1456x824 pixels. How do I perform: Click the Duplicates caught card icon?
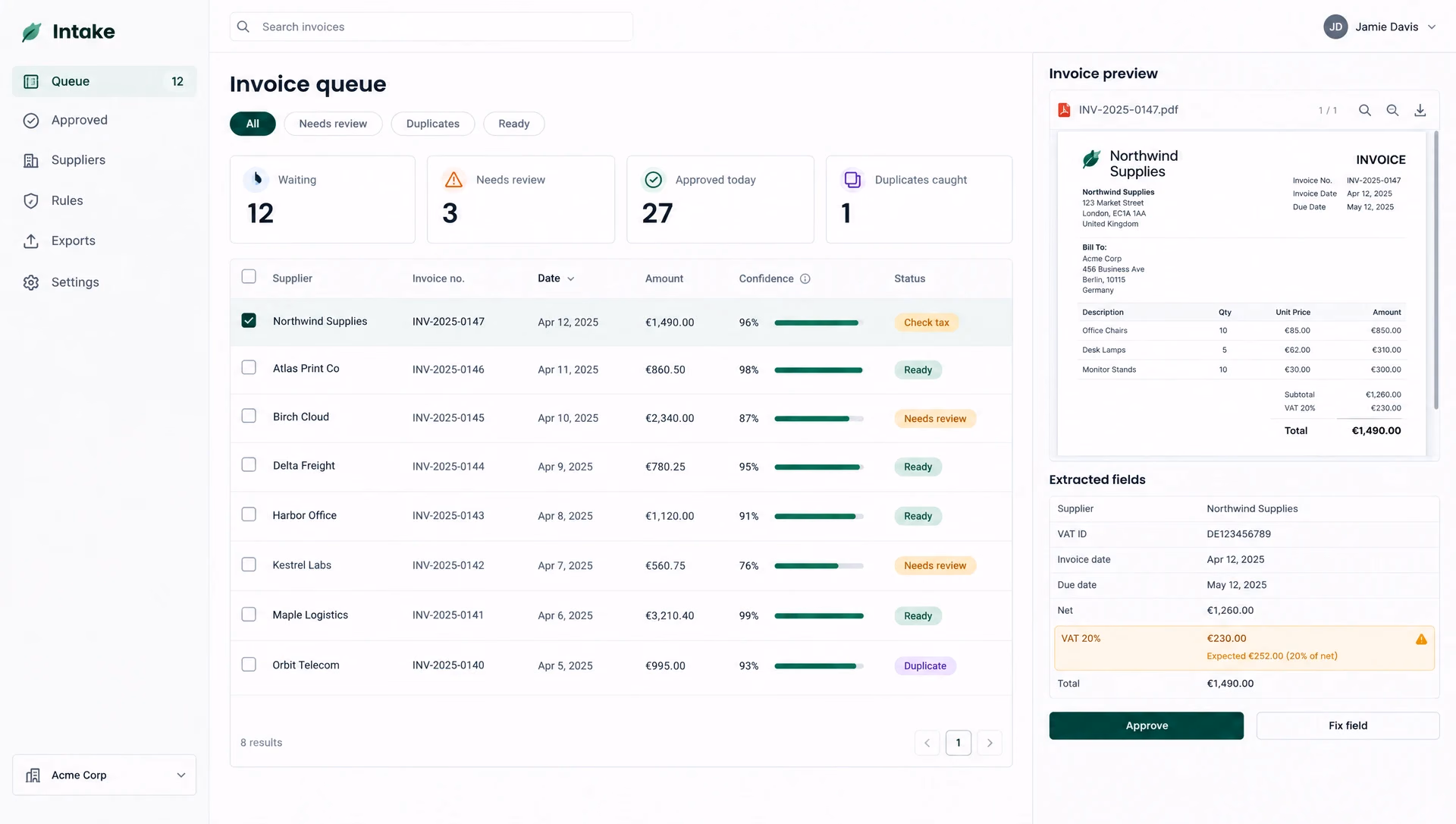point(852,180)
